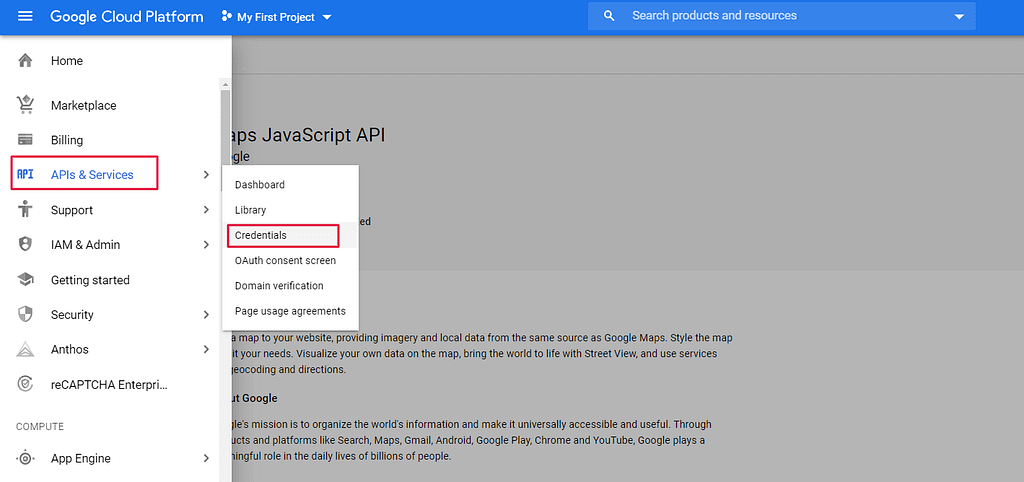This screenshot has width=1024, height=482.
Task: Click the Billing card icon
Action: 26,140
